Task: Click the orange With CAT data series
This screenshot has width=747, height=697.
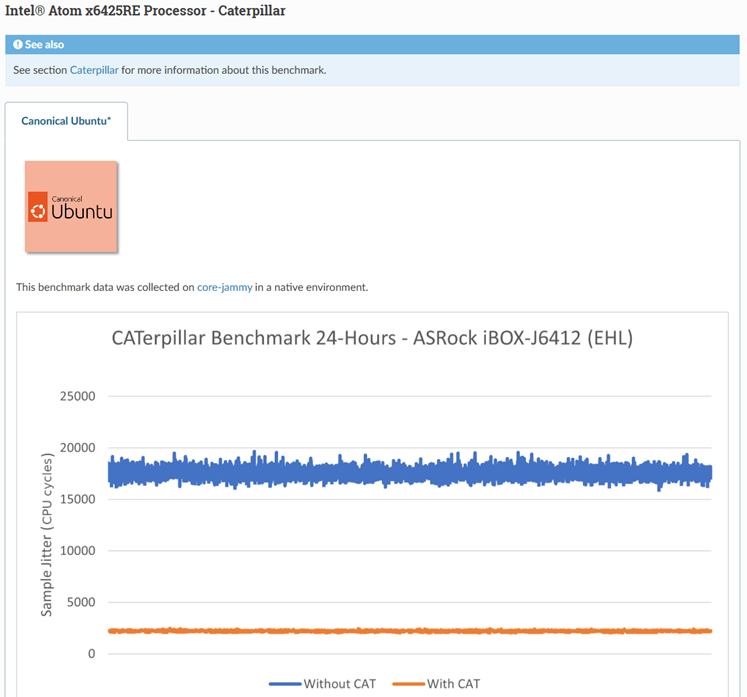Action: (x=410, y=631)
